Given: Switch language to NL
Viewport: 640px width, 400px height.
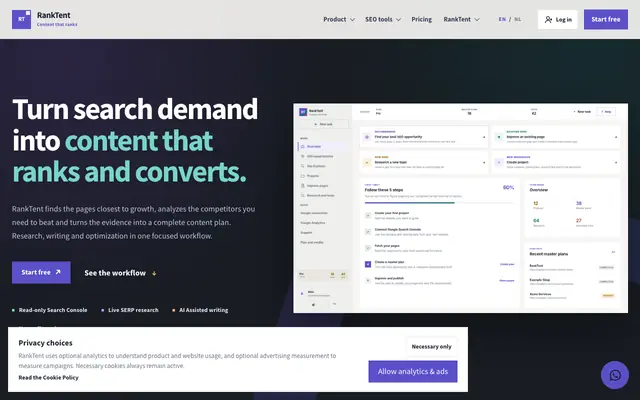Looking at the screenshot, I should [x=518, y=19].
